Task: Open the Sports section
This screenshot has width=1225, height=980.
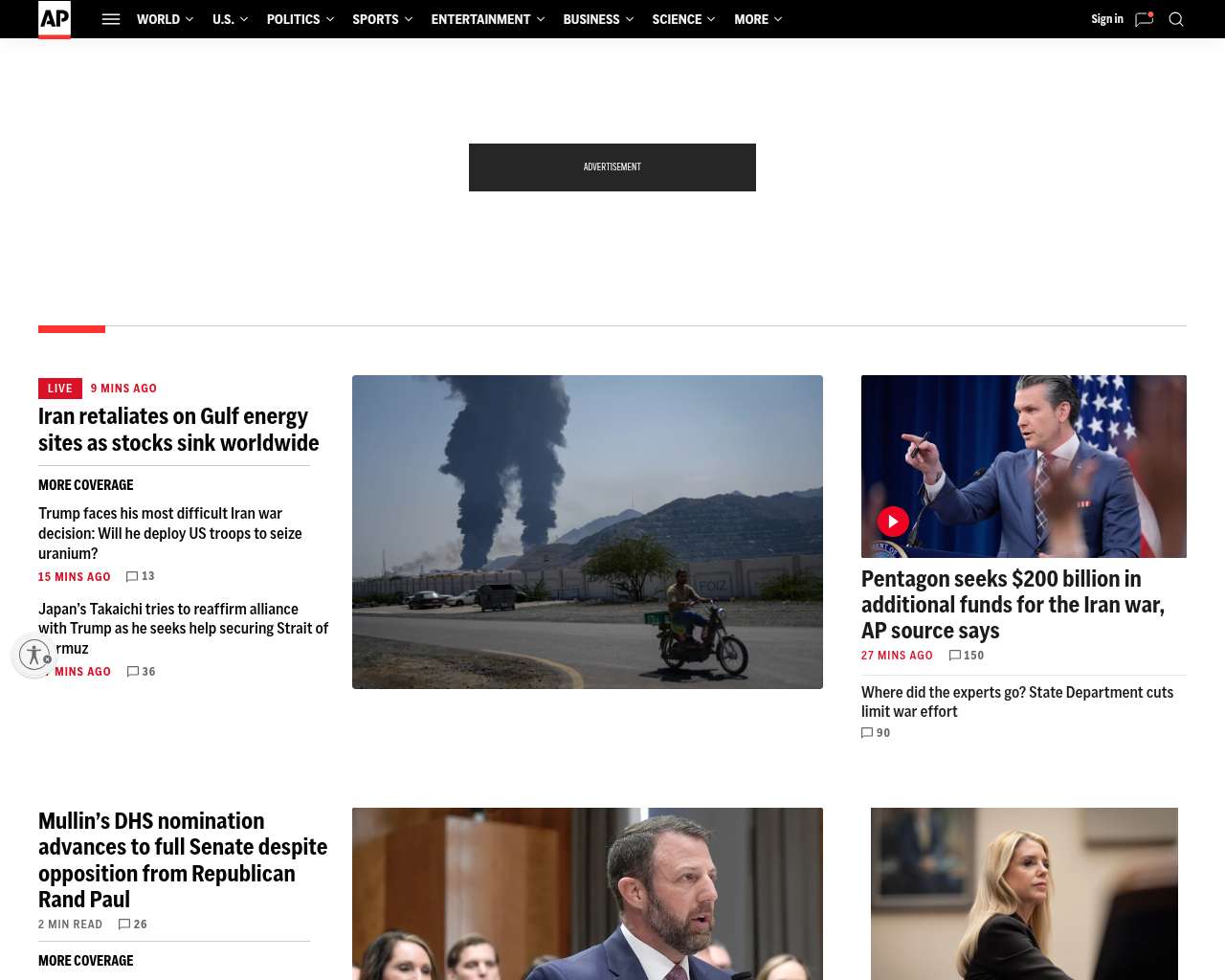Action: [375, 19]
